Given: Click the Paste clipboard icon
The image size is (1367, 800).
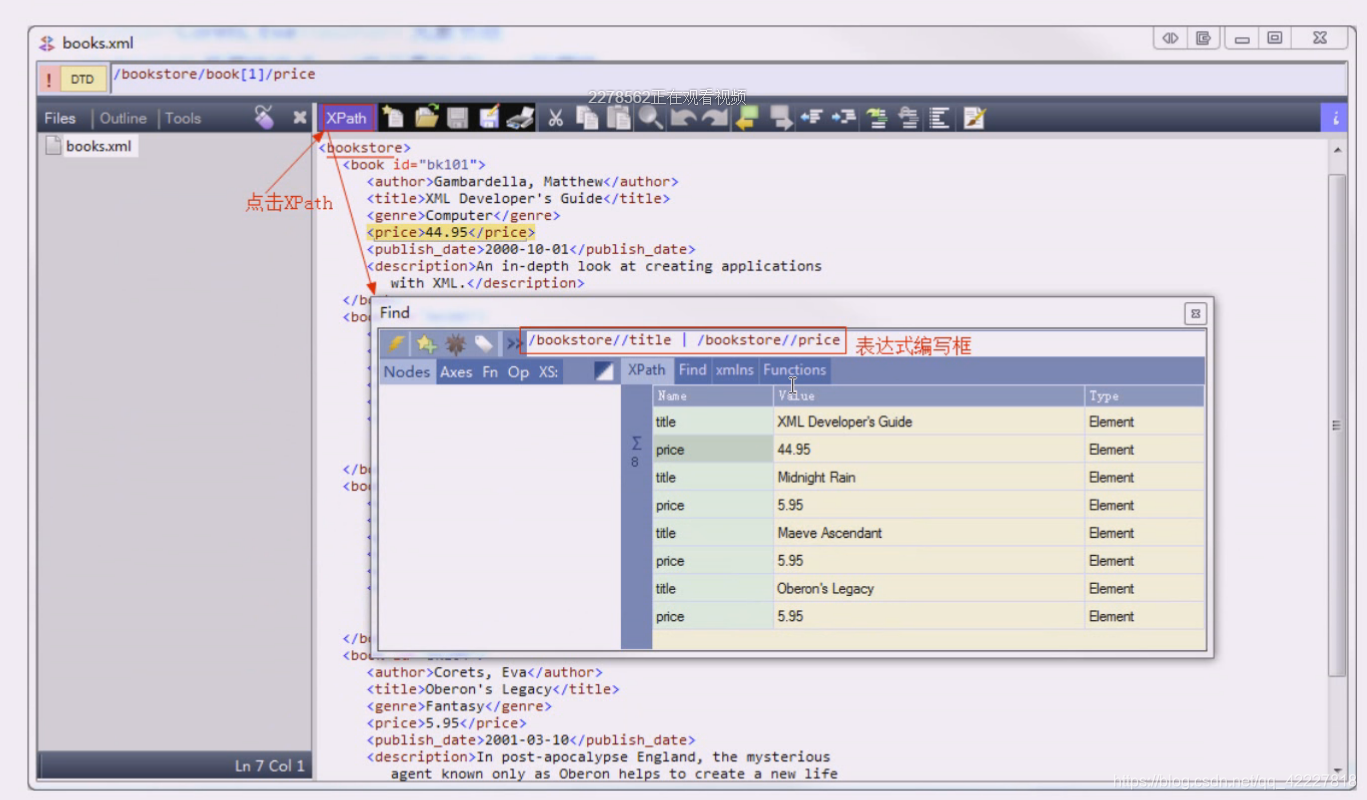Looking at the screenshot, I should (619, 118).
